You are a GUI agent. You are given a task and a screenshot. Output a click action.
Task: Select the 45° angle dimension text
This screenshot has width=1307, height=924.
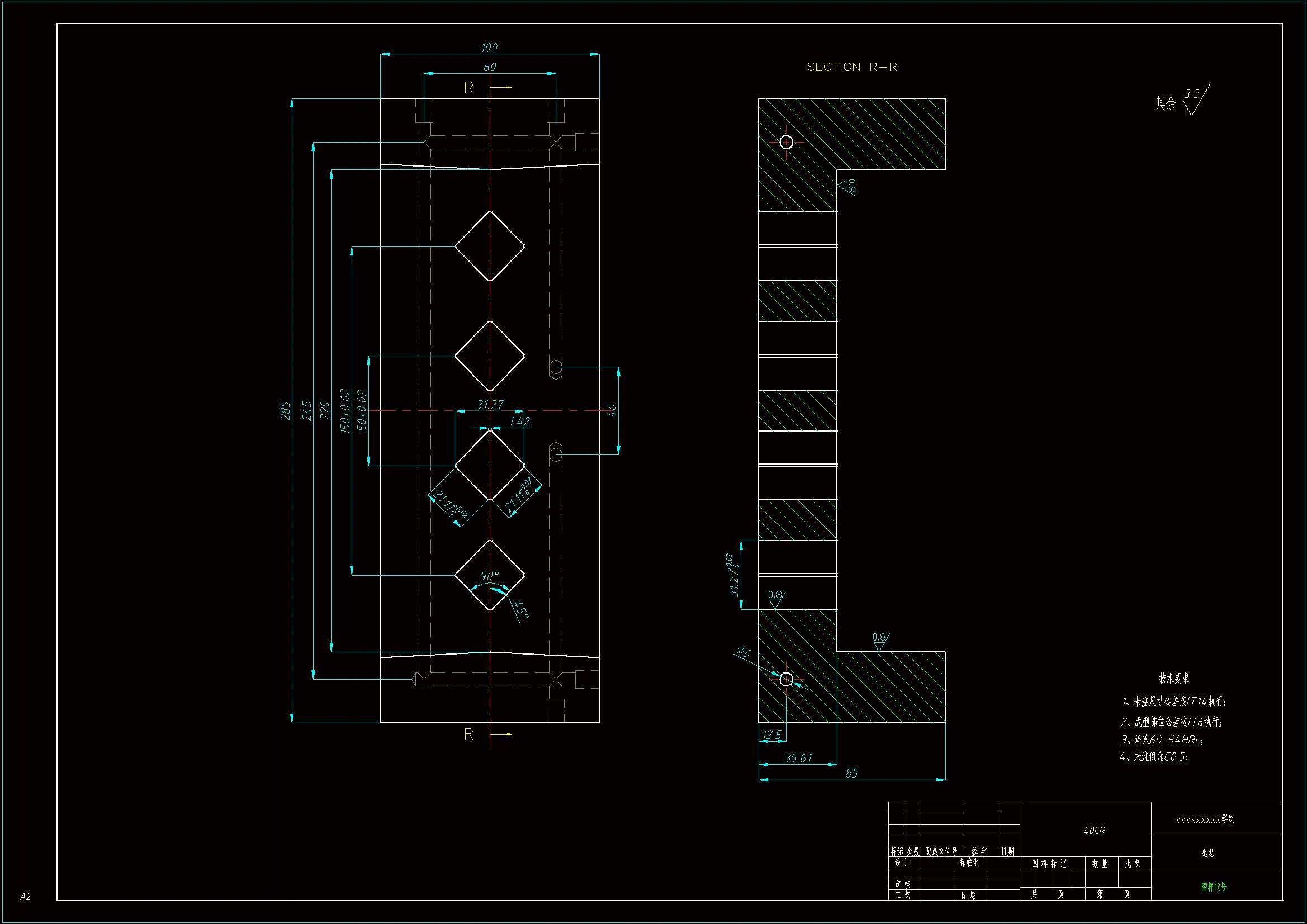point(522,610)
